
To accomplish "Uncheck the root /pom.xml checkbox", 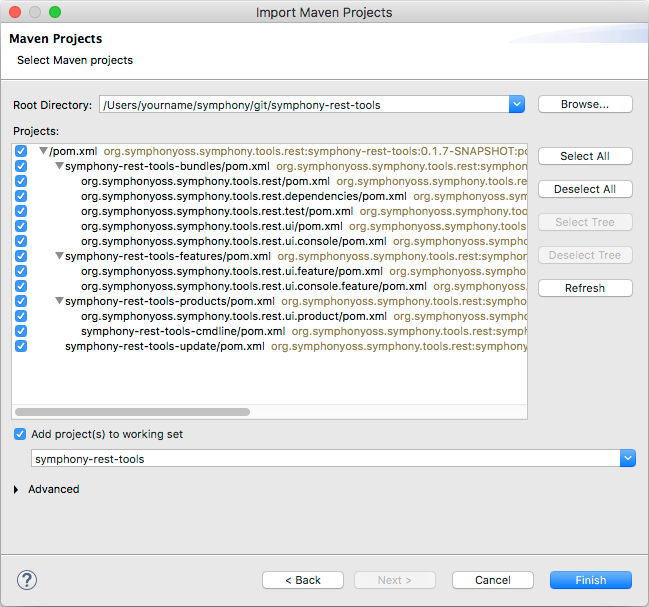I will [21, 151].
